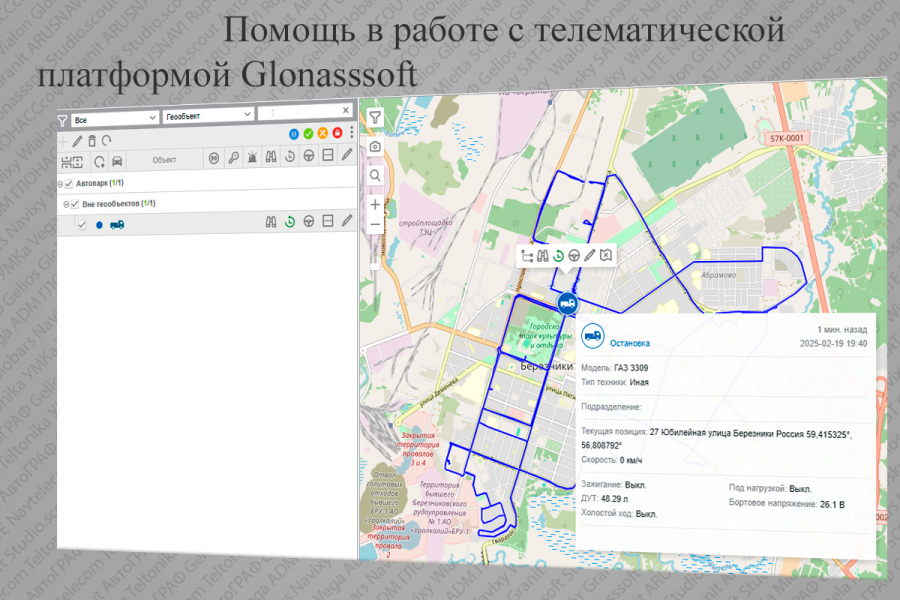Click binoculars tracking icon in the truck row
The width and height of the screenshot is (900, 600).
[x=271, y=222]
